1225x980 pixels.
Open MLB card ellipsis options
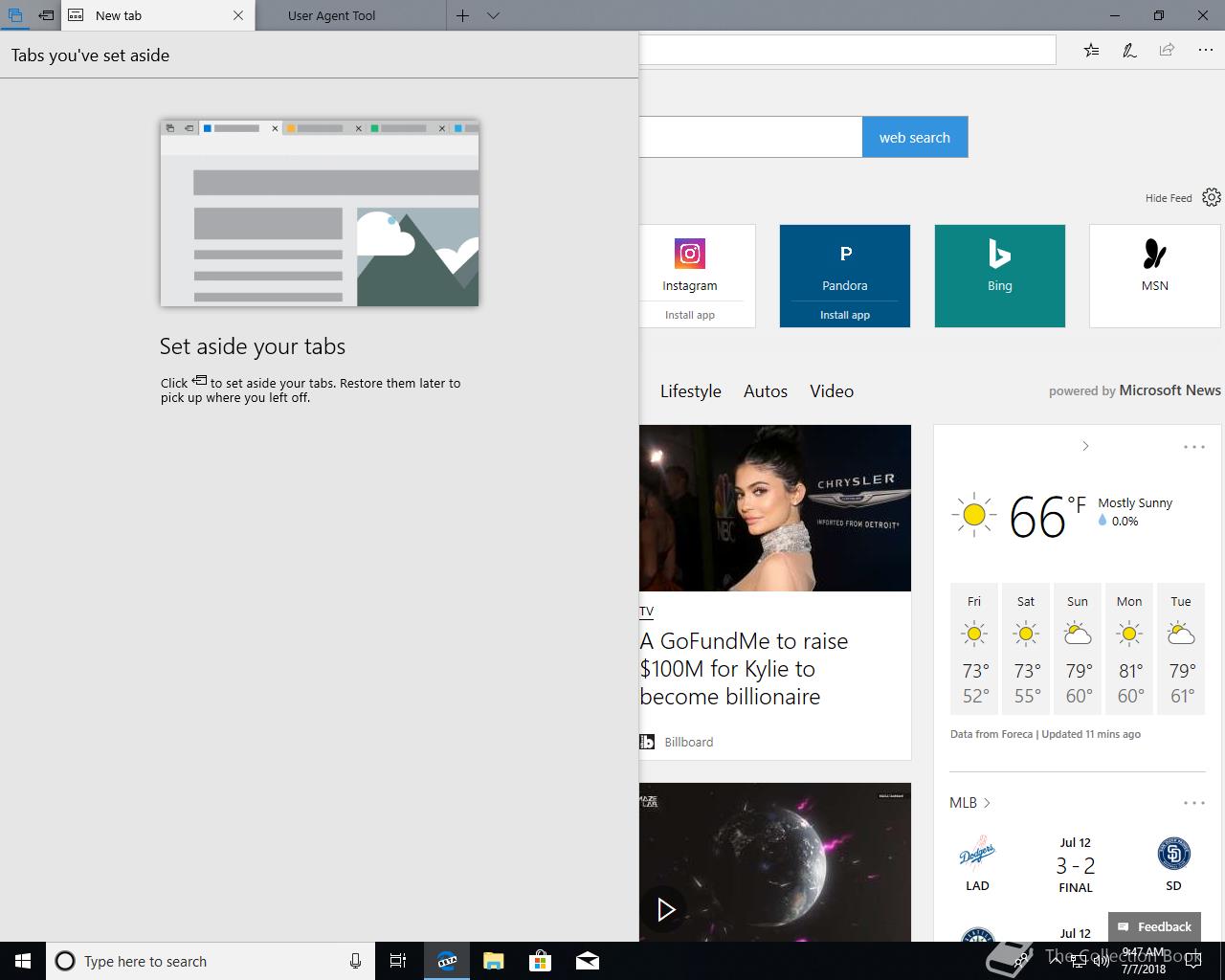pos(1194,803)
